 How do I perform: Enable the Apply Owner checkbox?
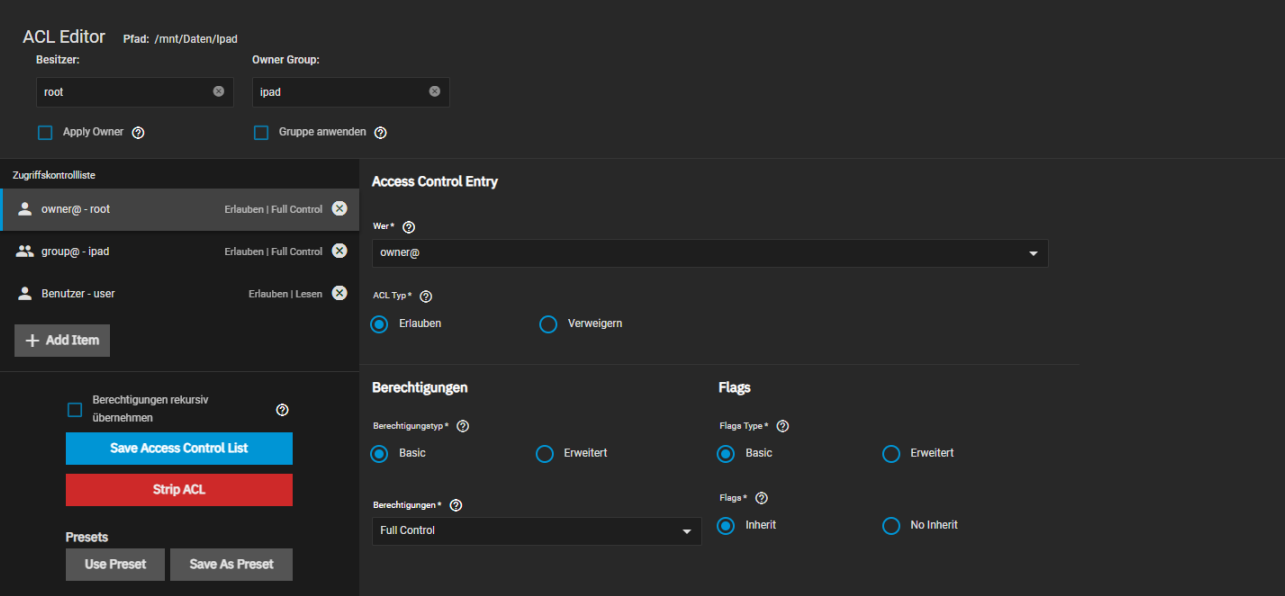(45, 133)
